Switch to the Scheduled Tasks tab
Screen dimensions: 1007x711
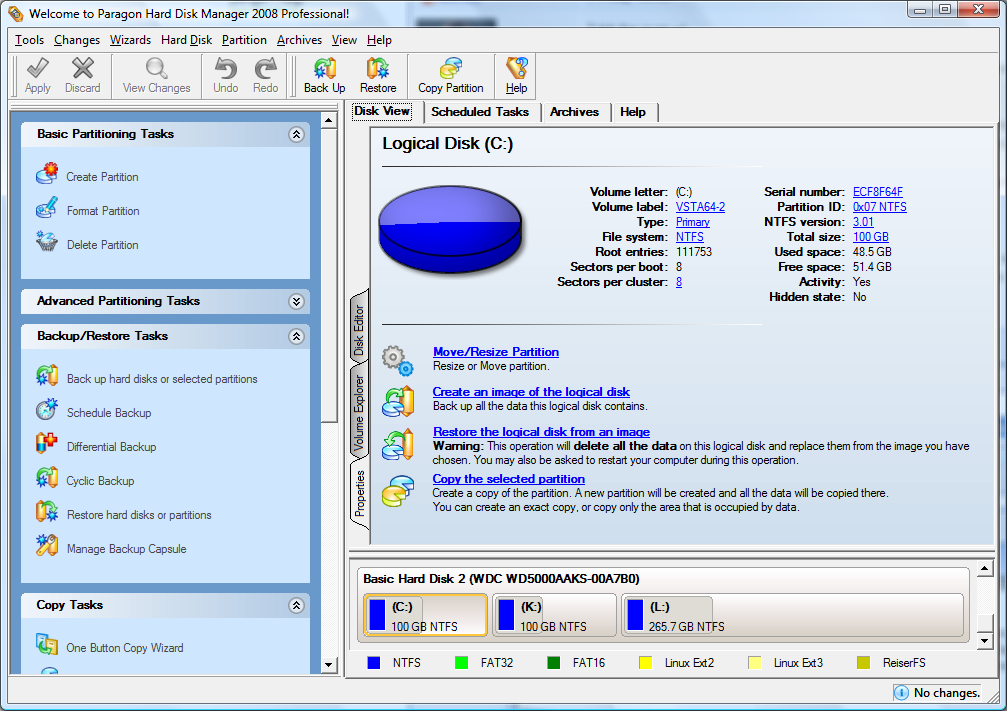coord(480,112)
